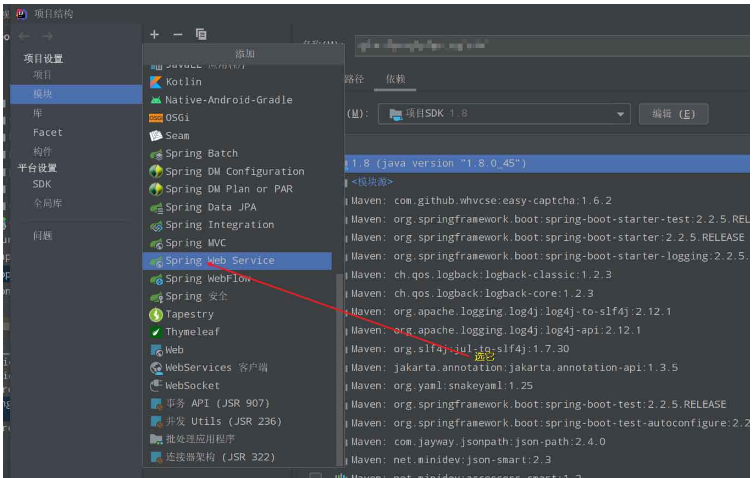Select the 1.8 java version dependency row
756x478 pixels.
point(547,164)
